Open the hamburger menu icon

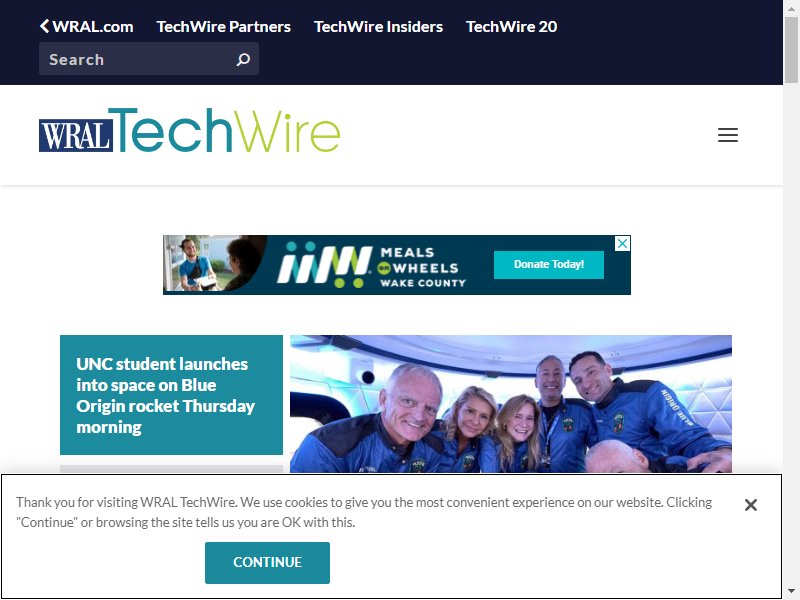(728, 135)
